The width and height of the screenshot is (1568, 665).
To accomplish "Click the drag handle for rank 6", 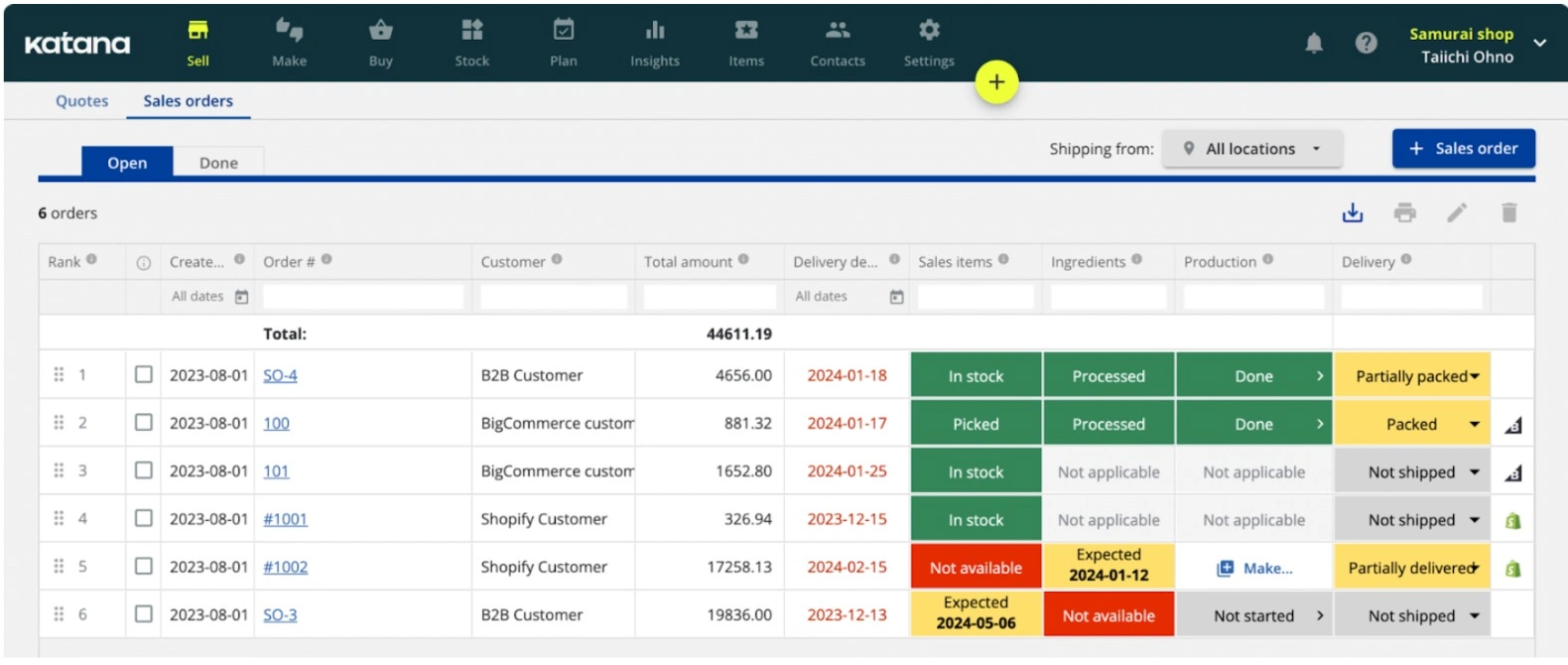I will pyautogui.click(x=59, y=614).
